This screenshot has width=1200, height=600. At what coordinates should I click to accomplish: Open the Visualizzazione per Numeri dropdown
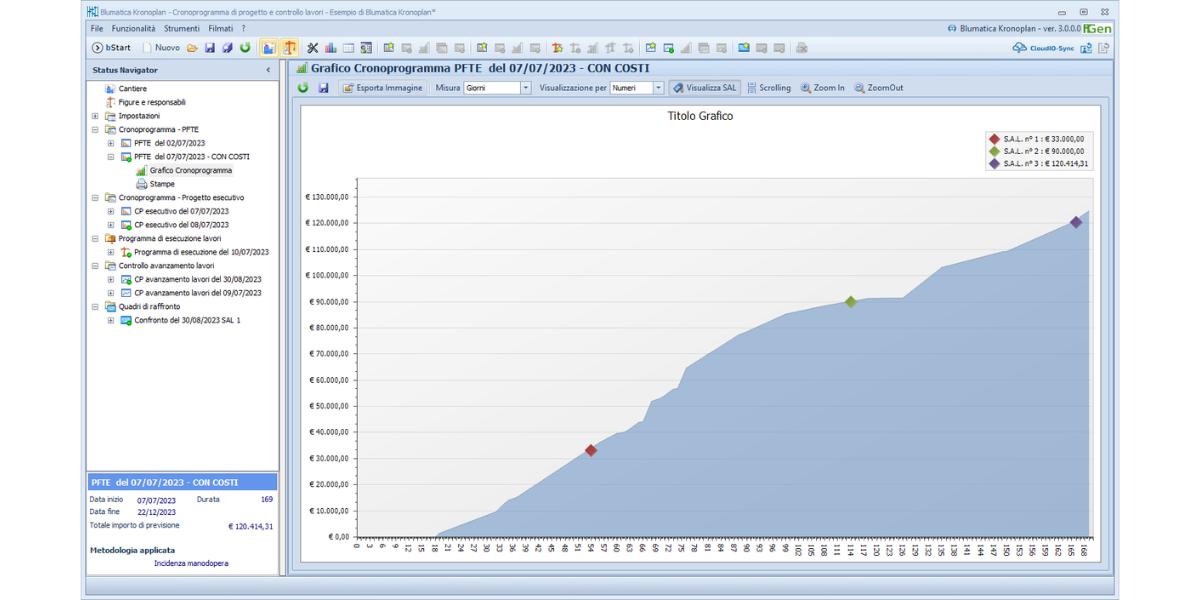tap(658, 88)
